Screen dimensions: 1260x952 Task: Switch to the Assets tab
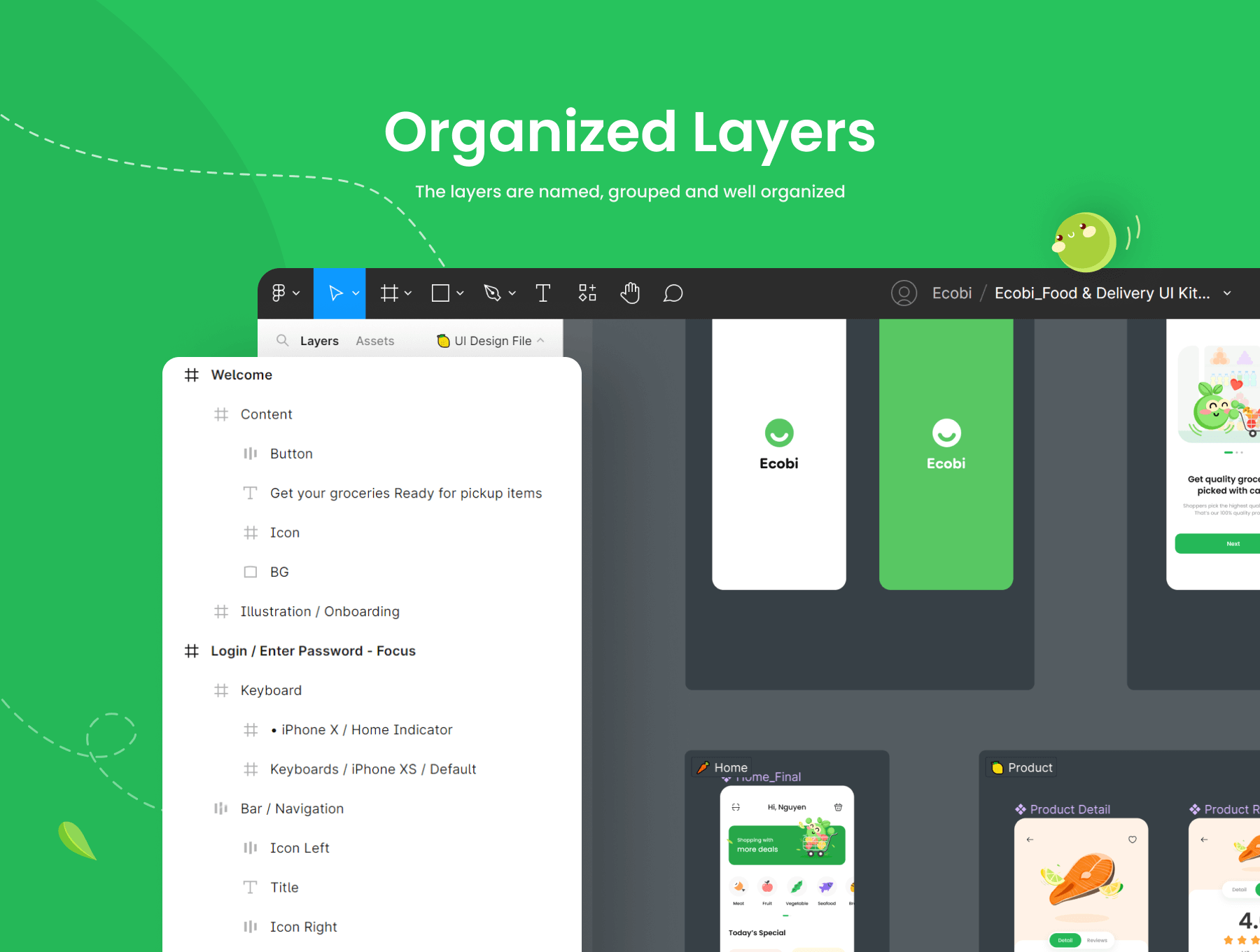[x=374, y=341]
